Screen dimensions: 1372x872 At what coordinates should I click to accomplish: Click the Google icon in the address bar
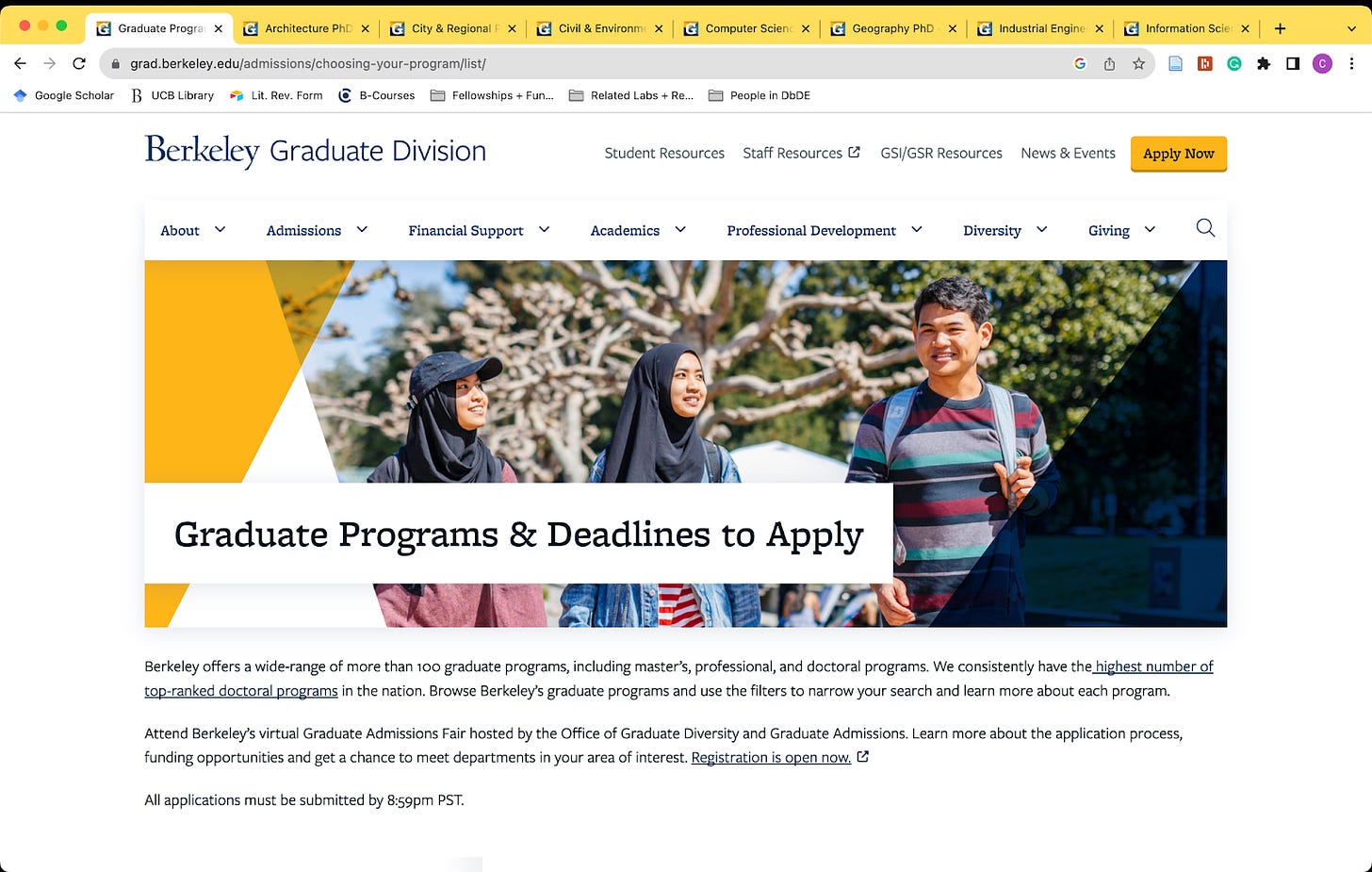1080,63
